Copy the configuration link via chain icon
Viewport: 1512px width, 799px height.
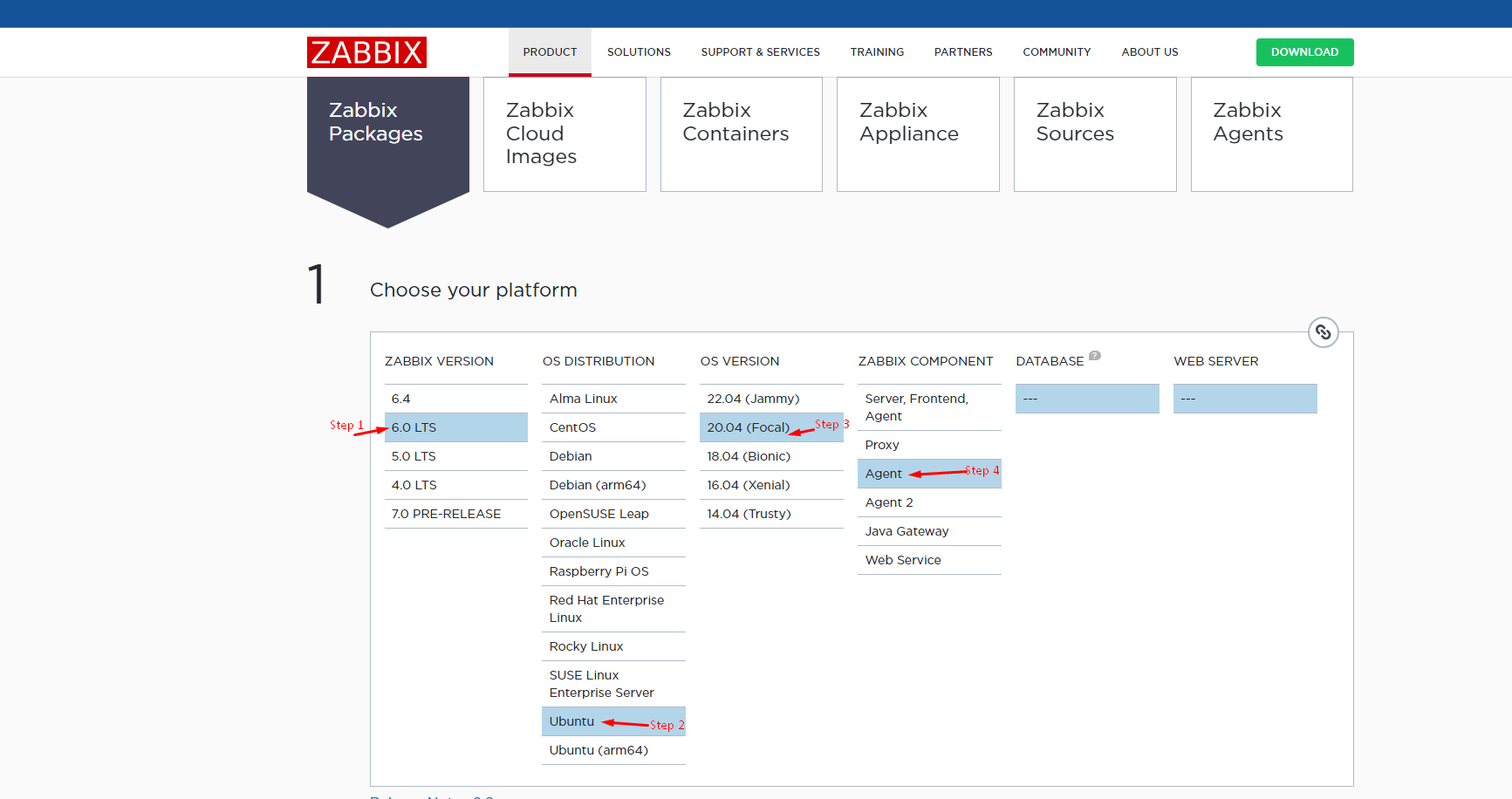[x=1324, y=332]
